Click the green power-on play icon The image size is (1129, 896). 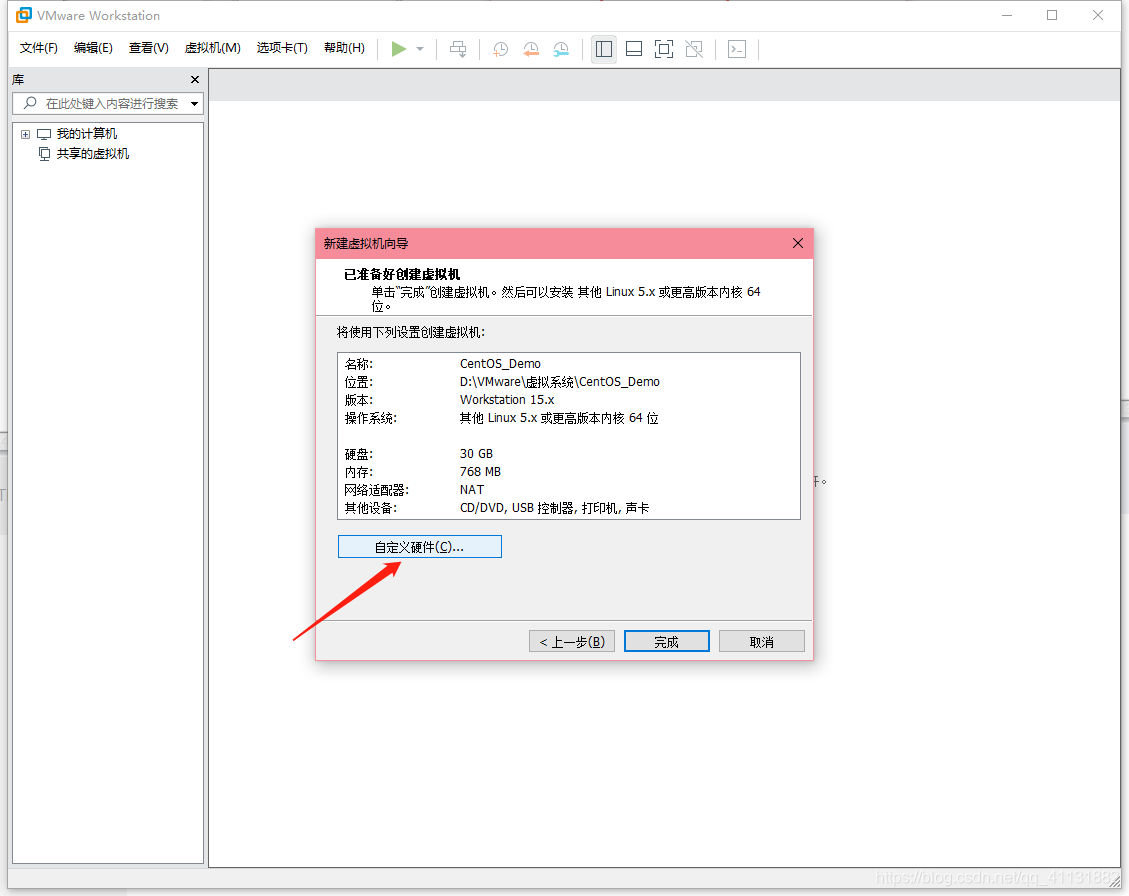398,49
